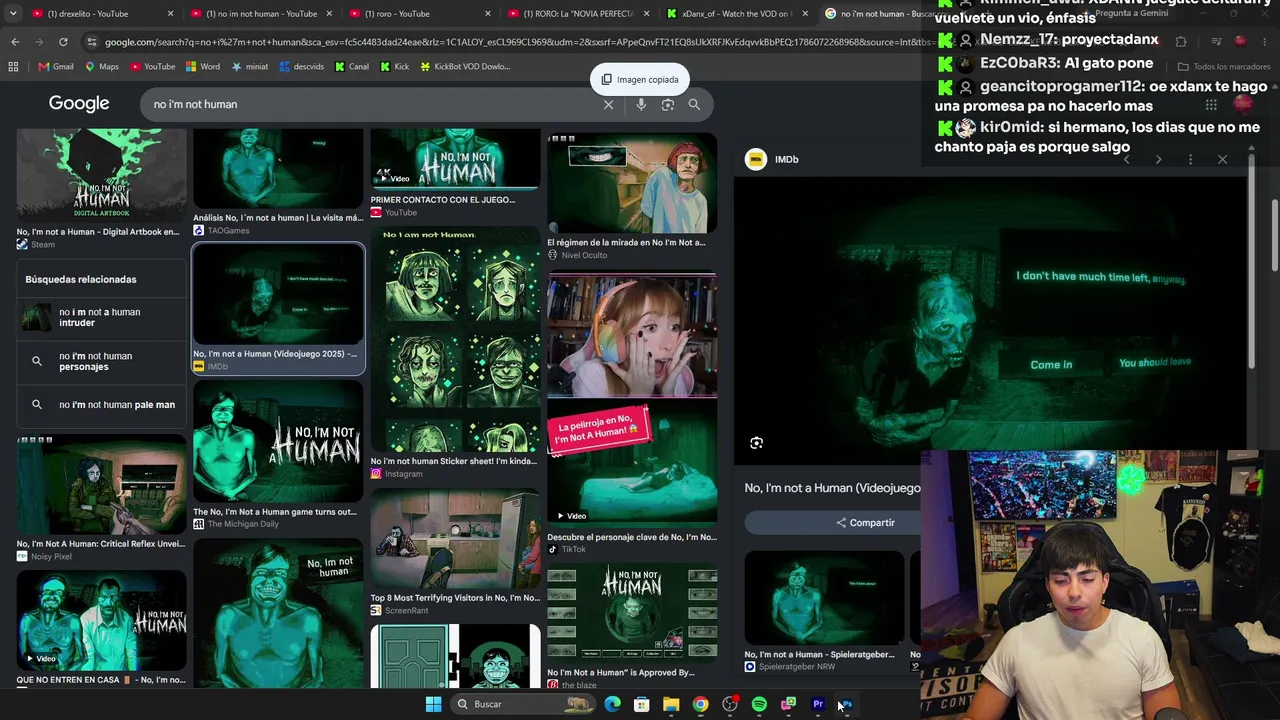
Task: Open the KickBot VOD Downloader bookmark
Action: pos(465,67)
